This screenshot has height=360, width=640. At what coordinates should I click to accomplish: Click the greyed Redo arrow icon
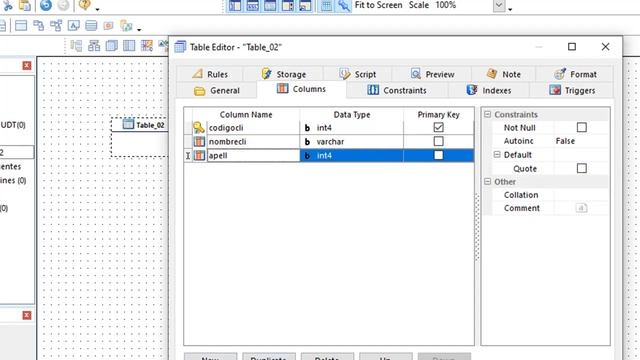[63, 5]
